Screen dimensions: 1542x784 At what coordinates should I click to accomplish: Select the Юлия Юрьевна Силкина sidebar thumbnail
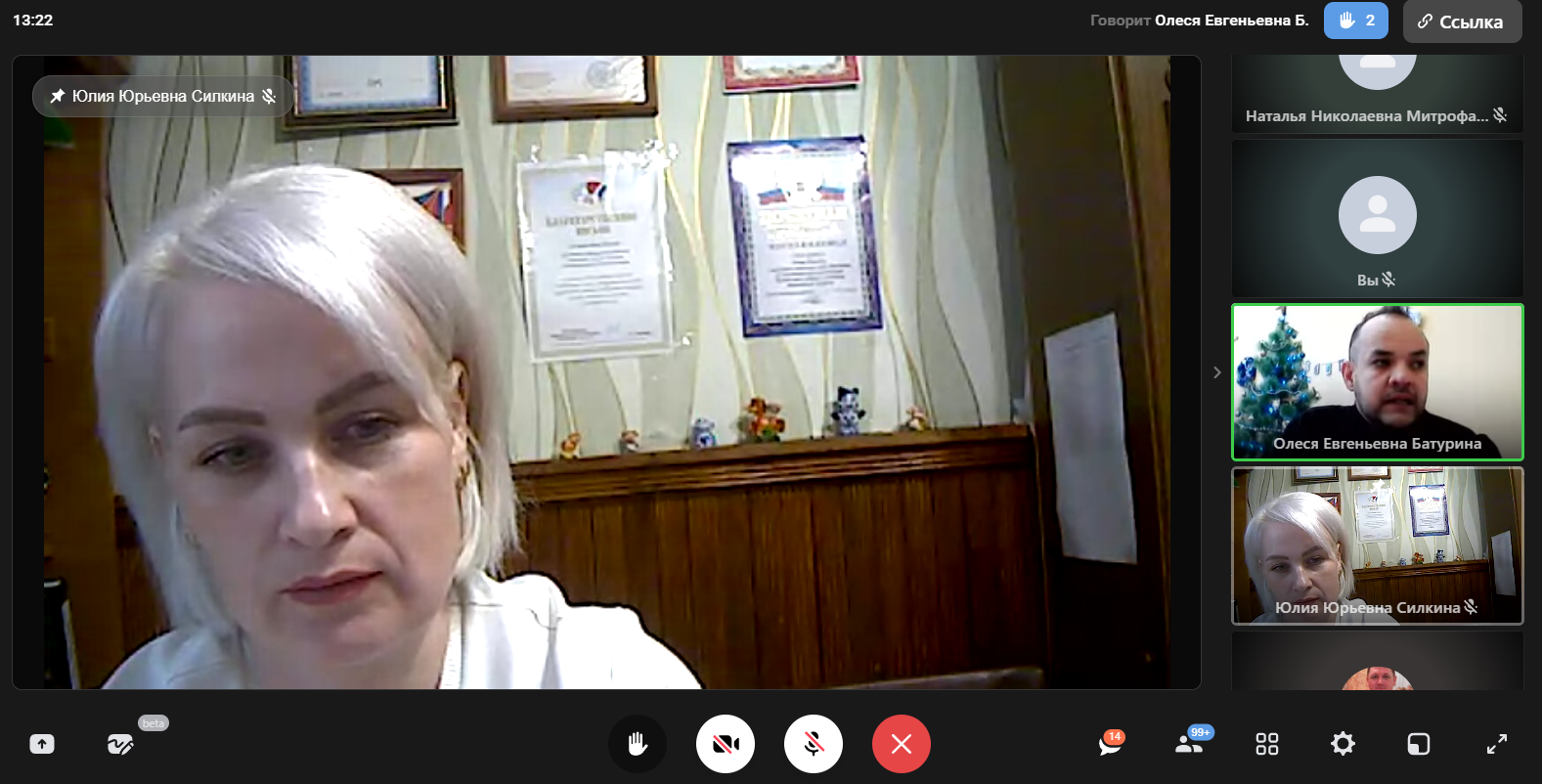(1377, 544)
